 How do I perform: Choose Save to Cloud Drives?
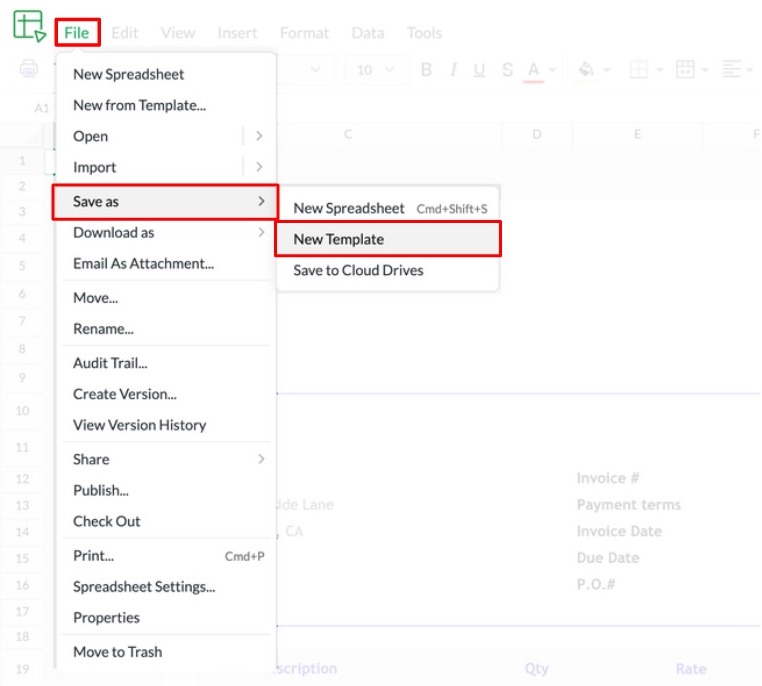(x=358, y=271)
